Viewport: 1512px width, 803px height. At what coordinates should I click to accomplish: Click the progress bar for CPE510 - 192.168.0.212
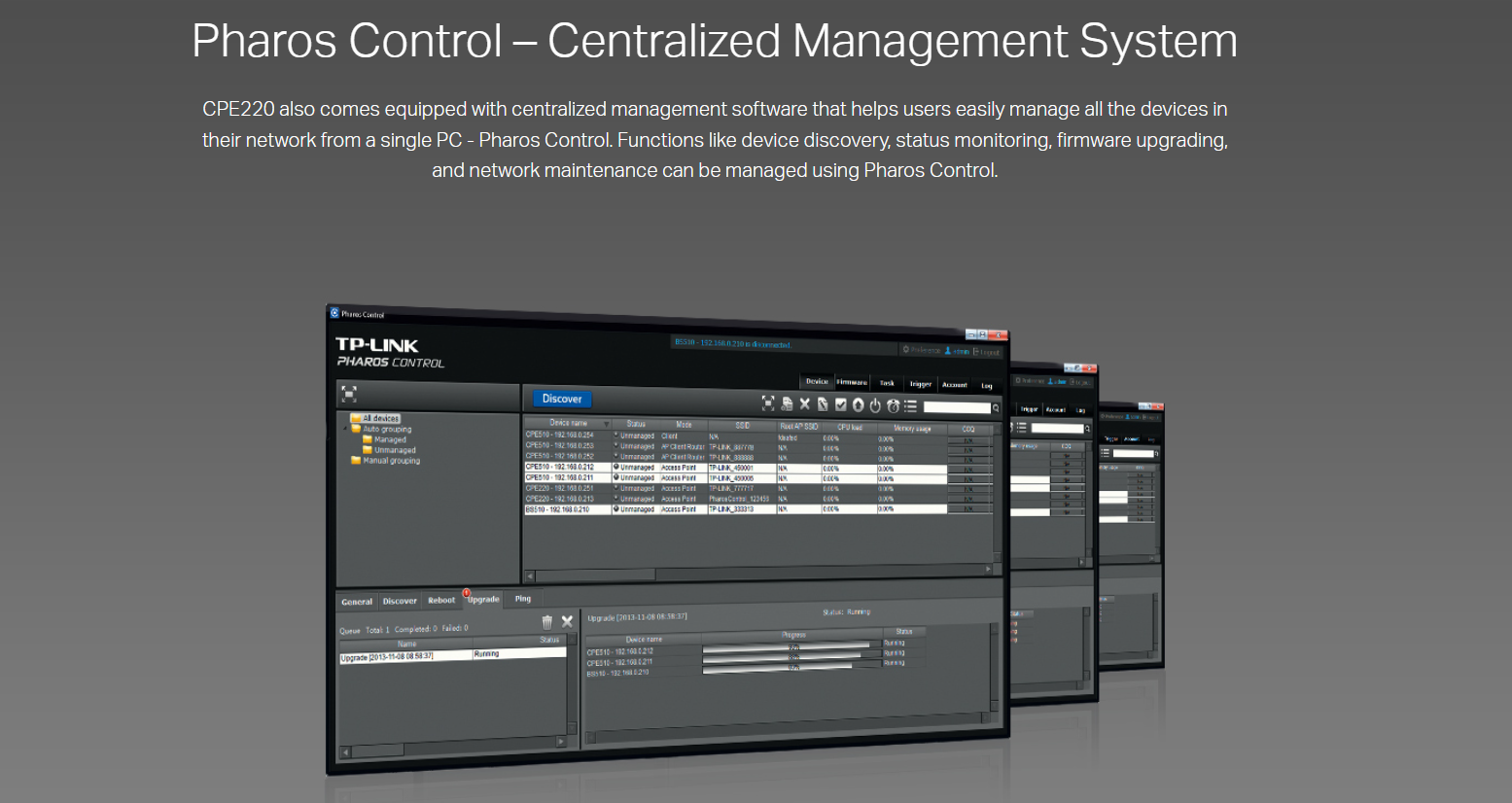786,646
